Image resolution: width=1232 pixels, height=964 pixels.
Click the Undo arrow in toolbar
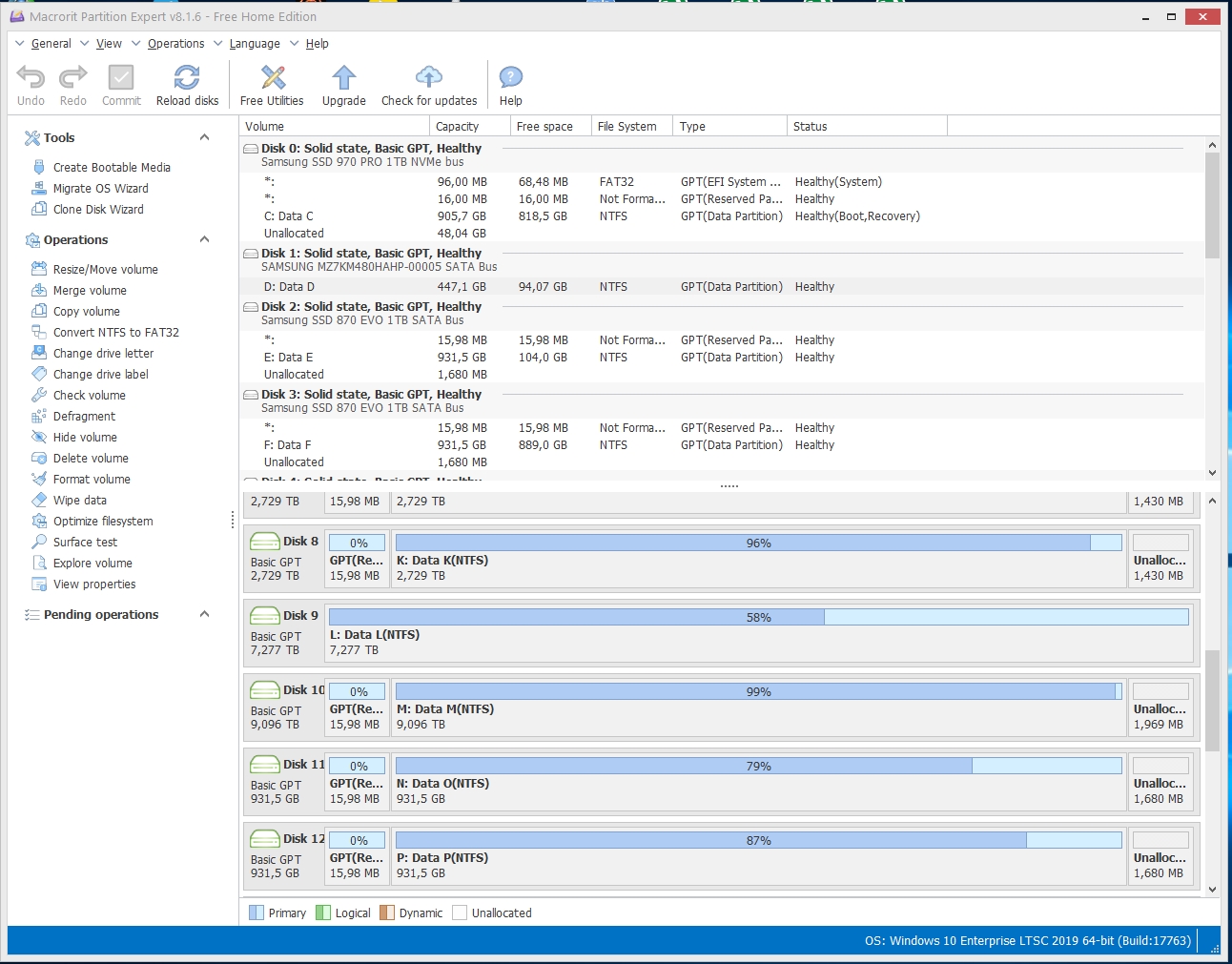(31, 78)
